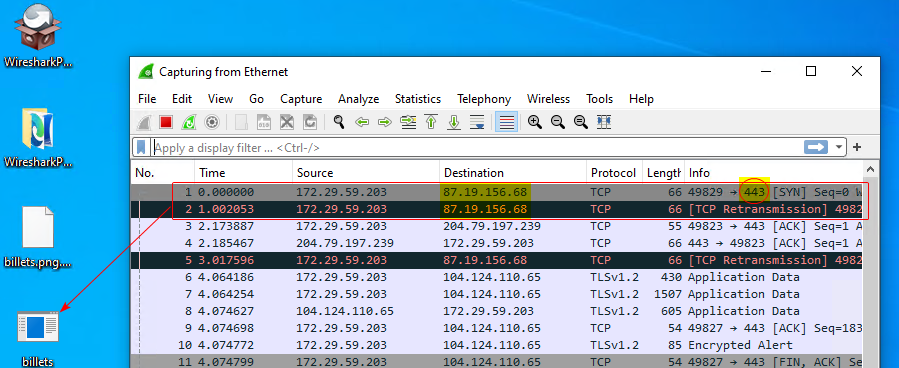Click Go to specified packet icon

coord(408,122)
